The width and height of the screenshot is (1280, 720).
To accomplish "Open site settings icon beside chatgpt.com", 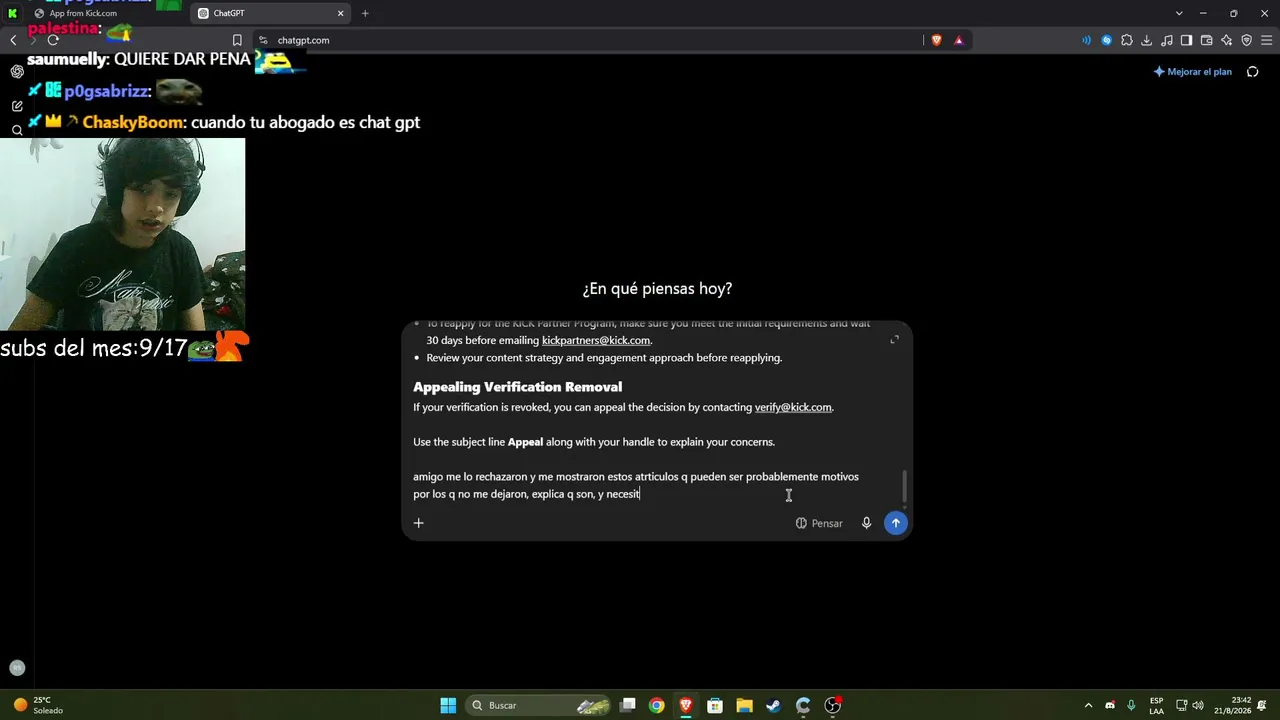I will [263, 40].
